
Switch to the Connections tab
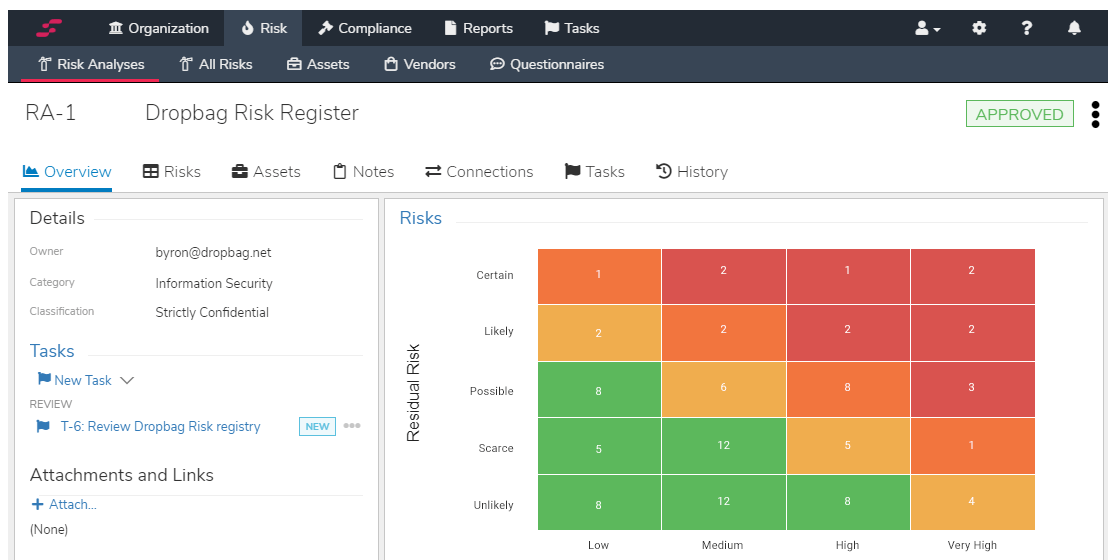(479, 172)
